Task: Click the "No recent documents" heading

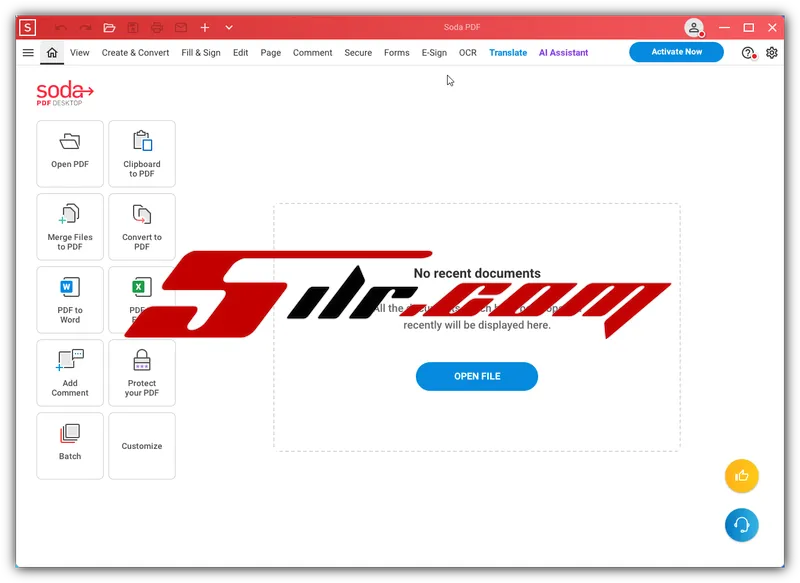Action: coord(477,273)
